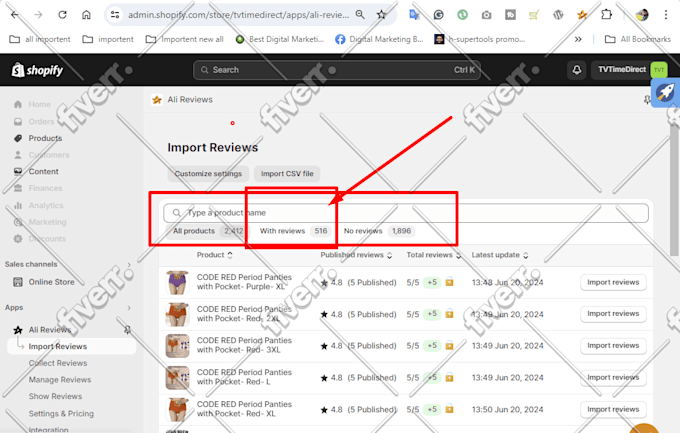Screen dimensions: 680x433
Task: Switch to All products tab
Action: pos(208,231)
